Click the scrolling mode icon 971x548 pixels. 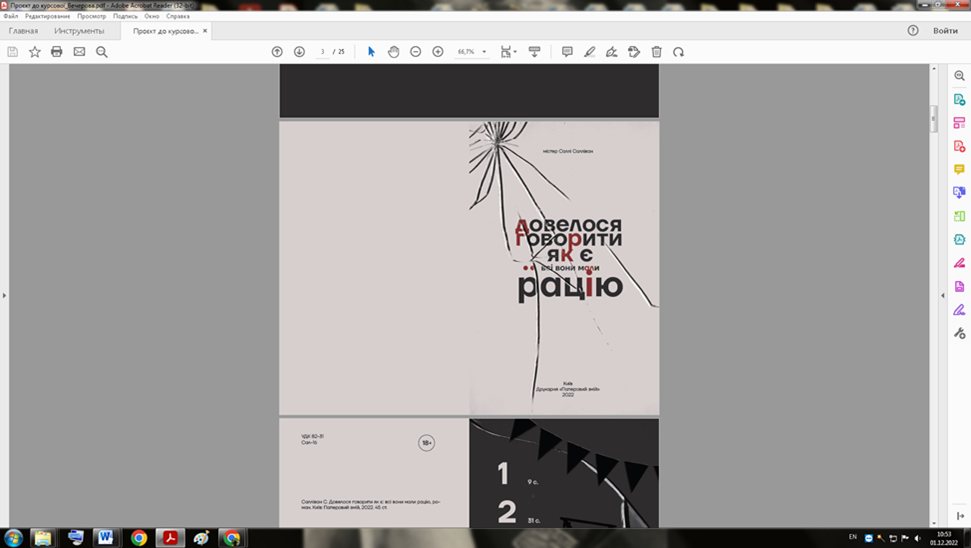534,52
